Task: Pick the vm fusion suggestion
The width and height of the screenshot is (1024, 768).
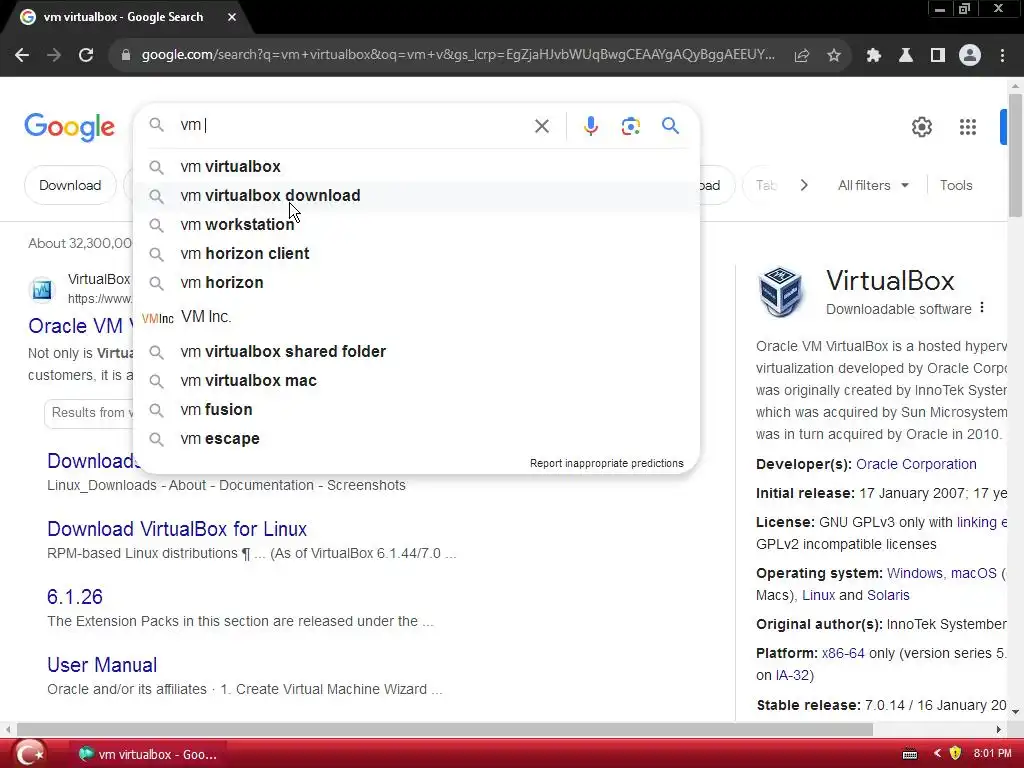Action: (416, 409)
